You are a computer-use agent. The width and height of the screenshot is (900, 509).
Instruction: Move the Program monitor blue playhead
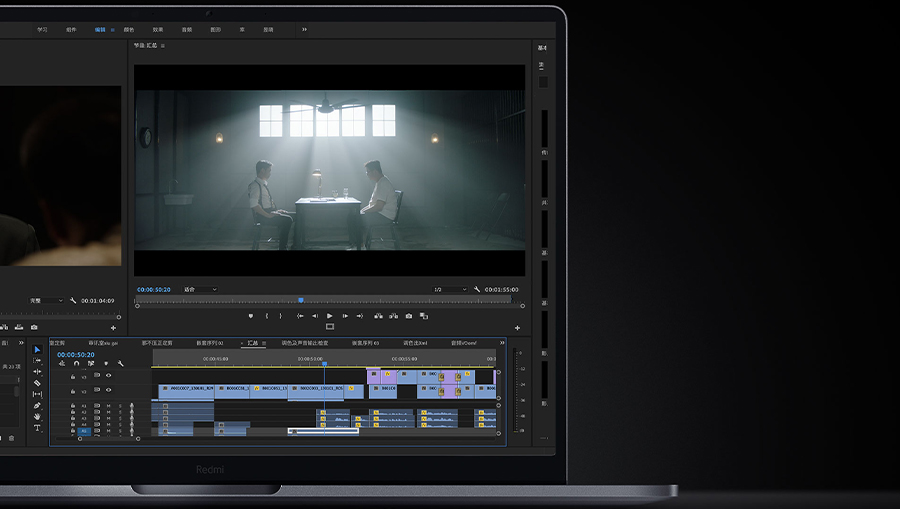(301, 300)
